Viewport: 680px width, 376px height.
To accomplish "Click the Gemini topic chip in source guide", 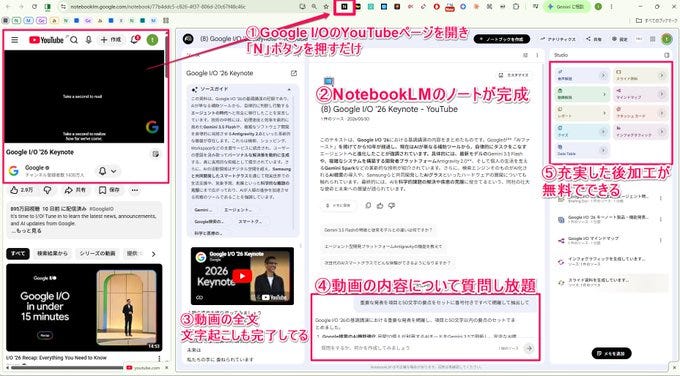I will click(x=203, y=210).
